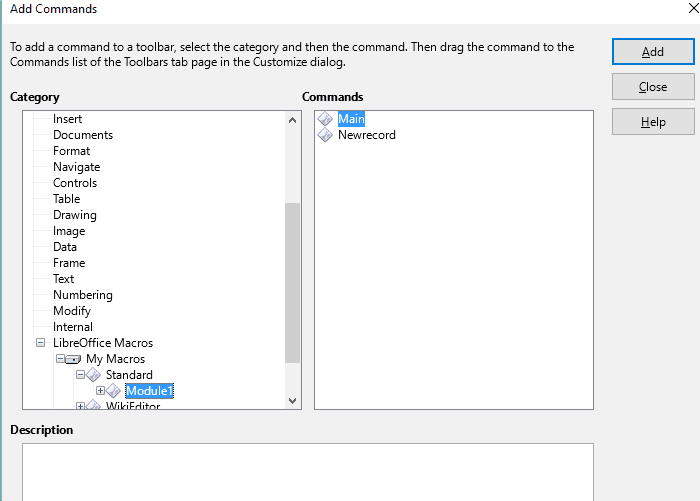Image resolution: width=700 pixels, height=501 pixels.
Task: Click the Add button
Action: tap(653, 52)
